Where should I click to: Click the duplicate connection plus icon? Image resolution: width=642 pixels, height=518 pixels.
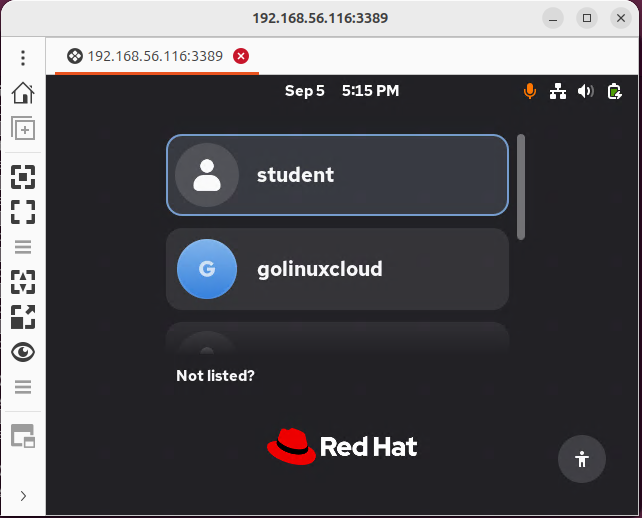[23, 128]
